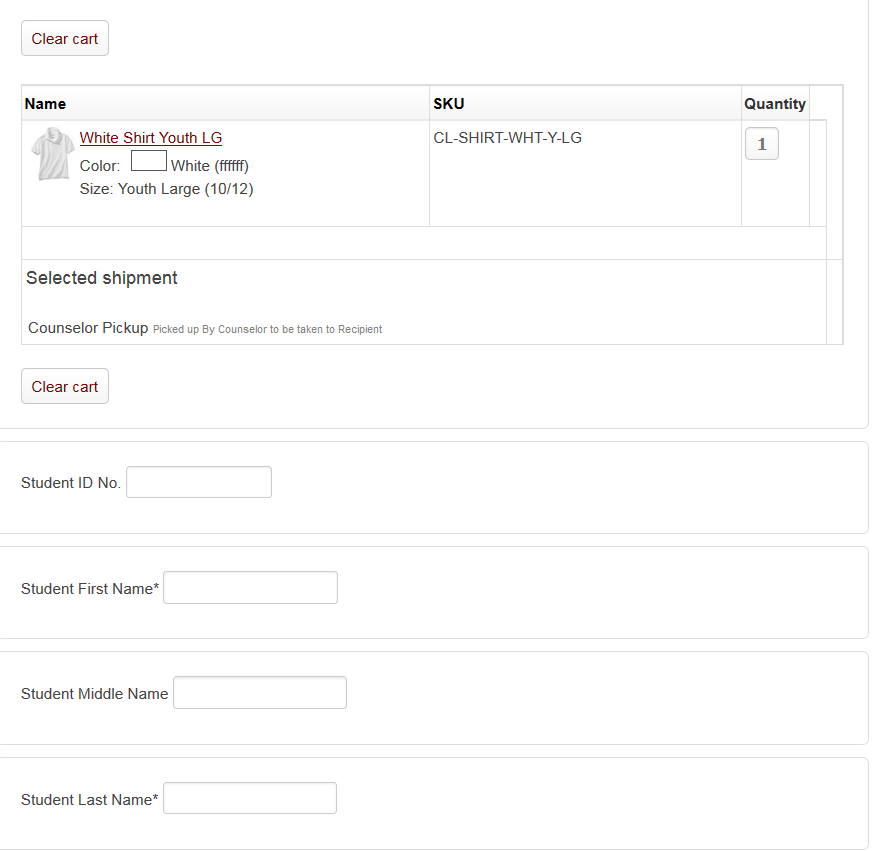Click the Student First Name text field
Image resolution: width=875 pixels, height=851 pixels.
click(250, 587)
